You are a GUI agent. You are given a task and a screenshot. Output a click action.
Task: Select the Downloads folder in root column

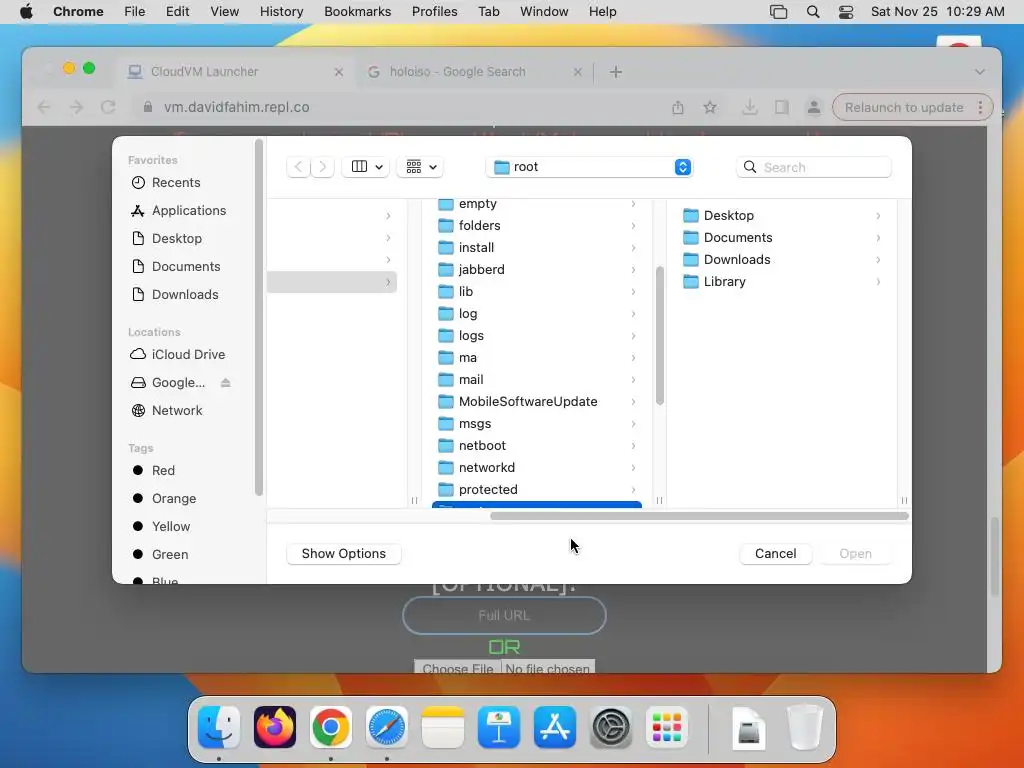pyautogui.click(x=782, y=259)
